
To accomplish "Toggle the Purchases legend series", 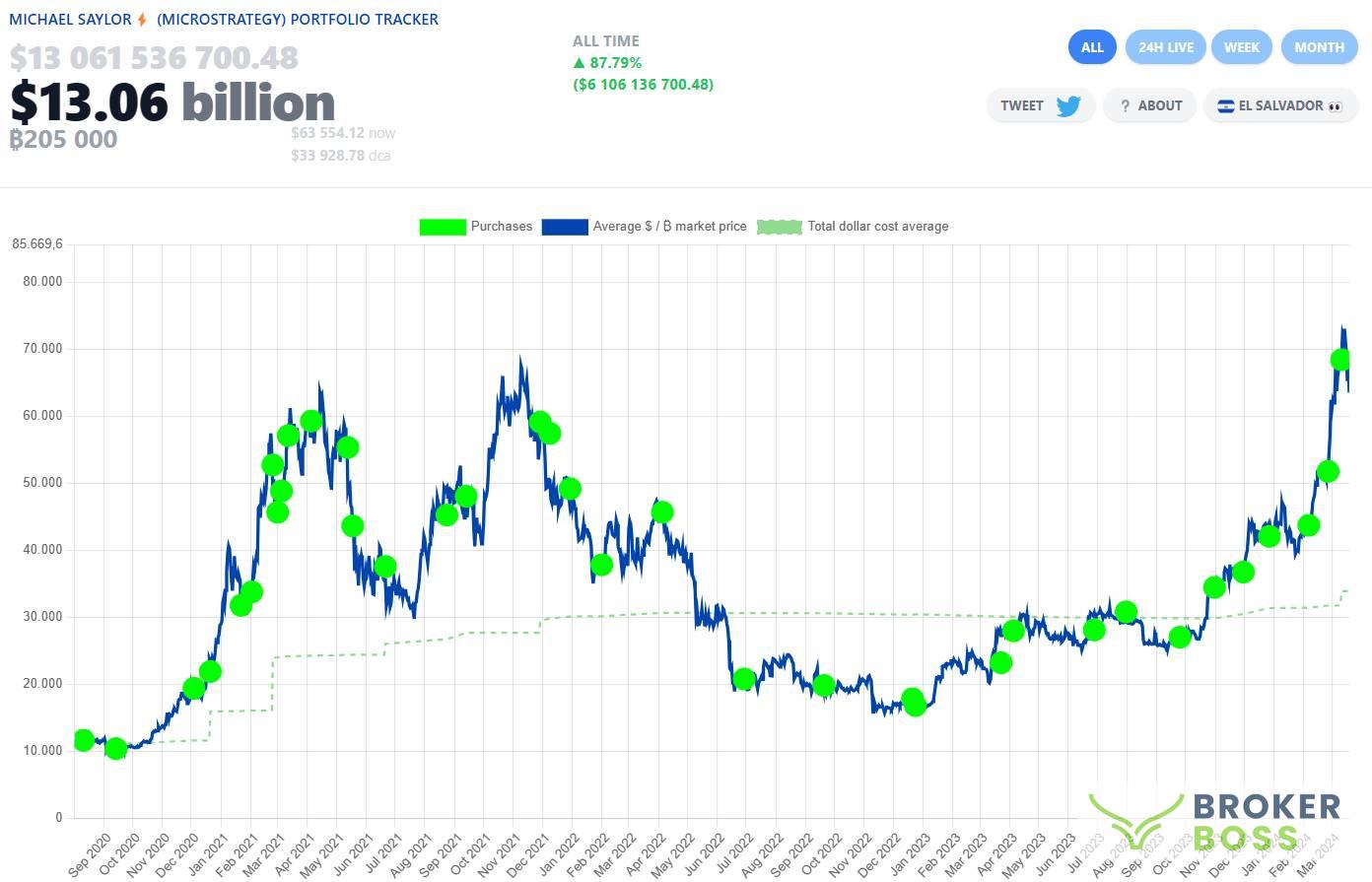I will (x=476, y=227).
